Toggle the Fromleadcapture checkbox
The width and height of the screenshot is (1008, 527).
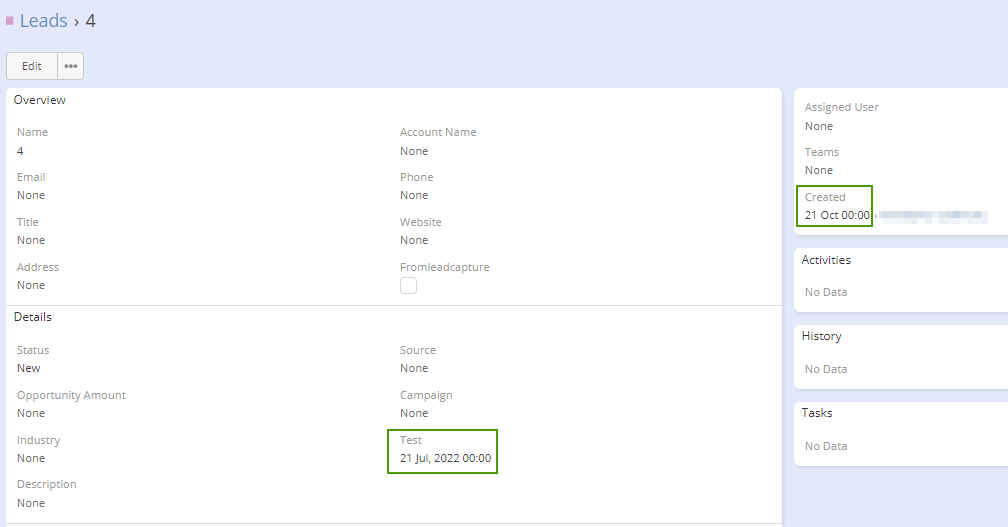point(408,285)
